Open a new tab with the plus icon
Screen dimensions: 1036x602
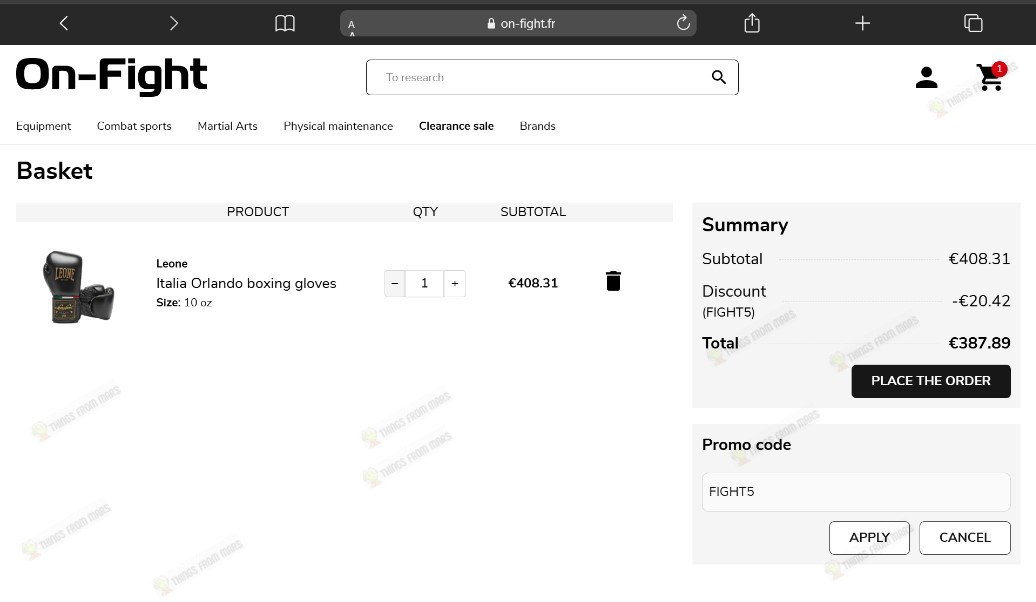(862, 24)
